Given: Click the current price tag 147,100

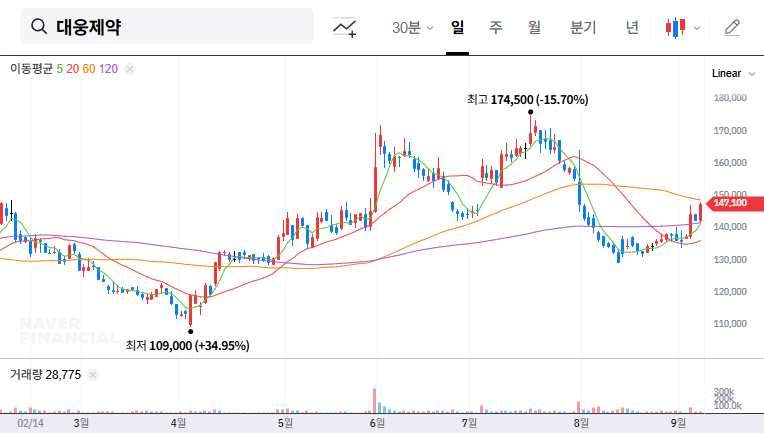Looking at the screenshot, I should click(734, 203).
